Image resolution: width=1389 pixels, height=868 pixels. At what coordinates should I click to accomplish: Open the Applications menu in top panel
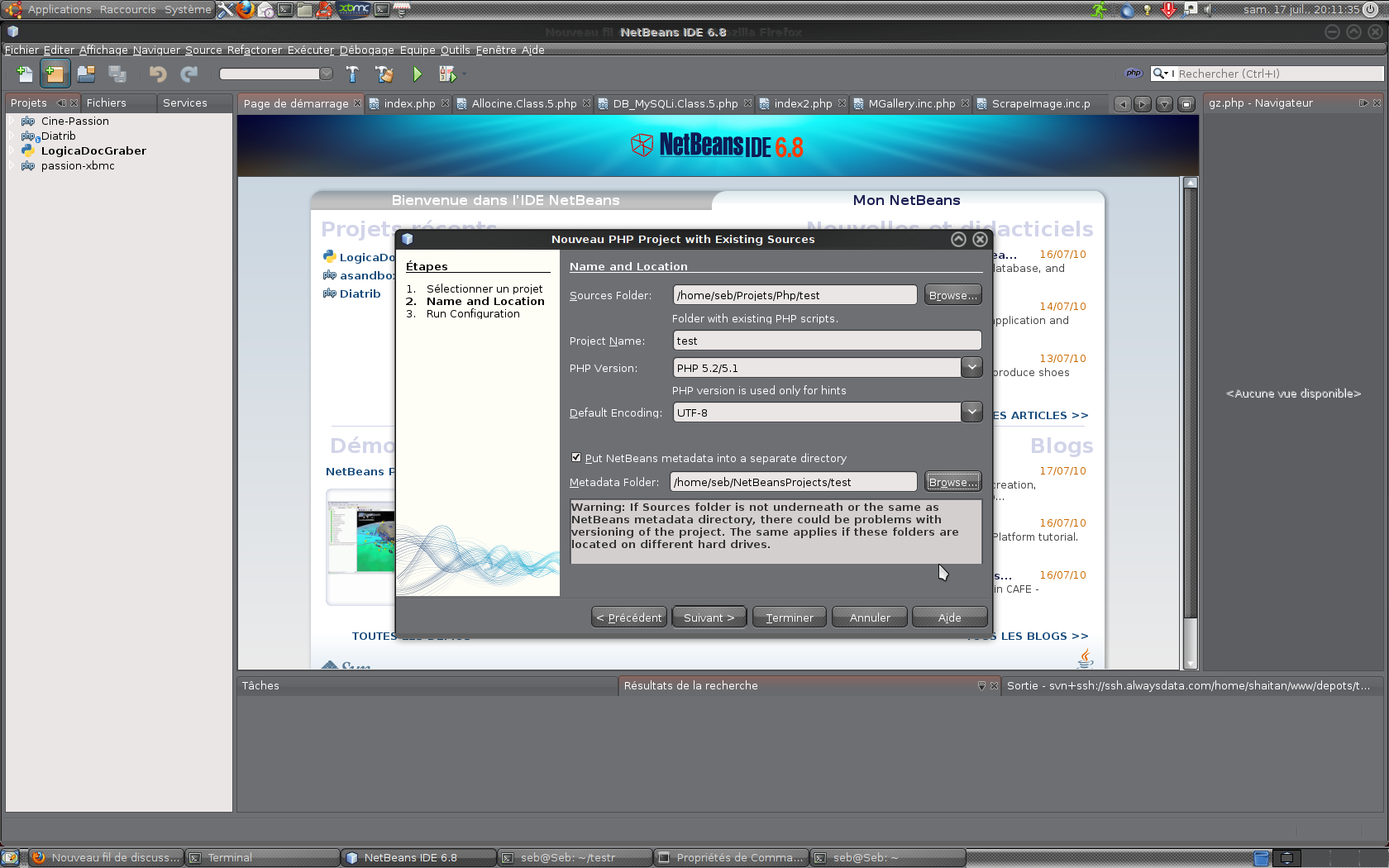click(59, 10)
